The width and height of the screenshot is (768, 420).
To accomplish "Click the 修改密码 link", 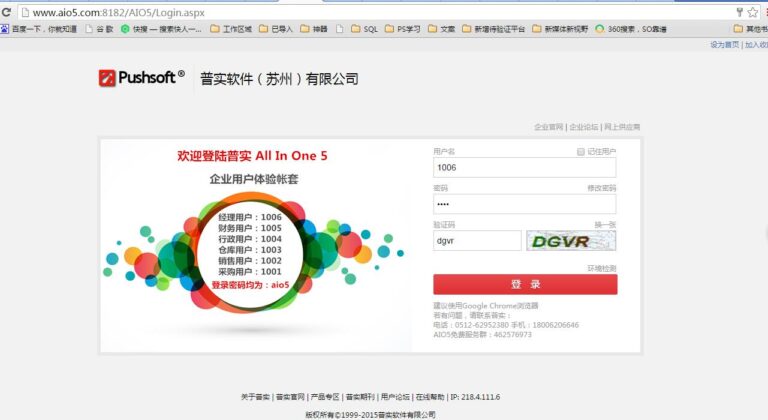I will [601, 188].
